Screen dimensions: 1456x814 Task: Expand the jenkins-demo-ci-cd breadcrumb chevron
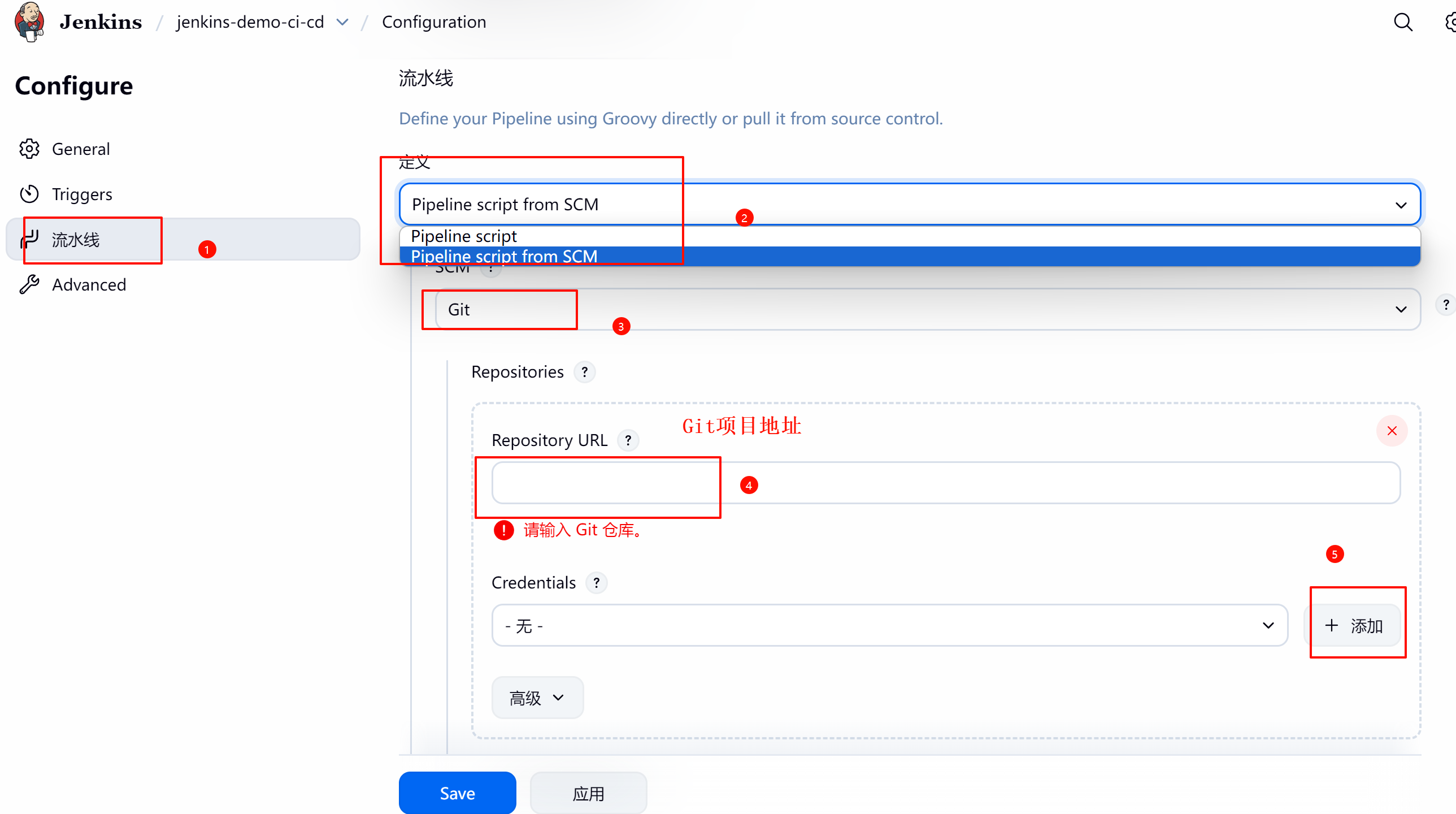point(342,22)
